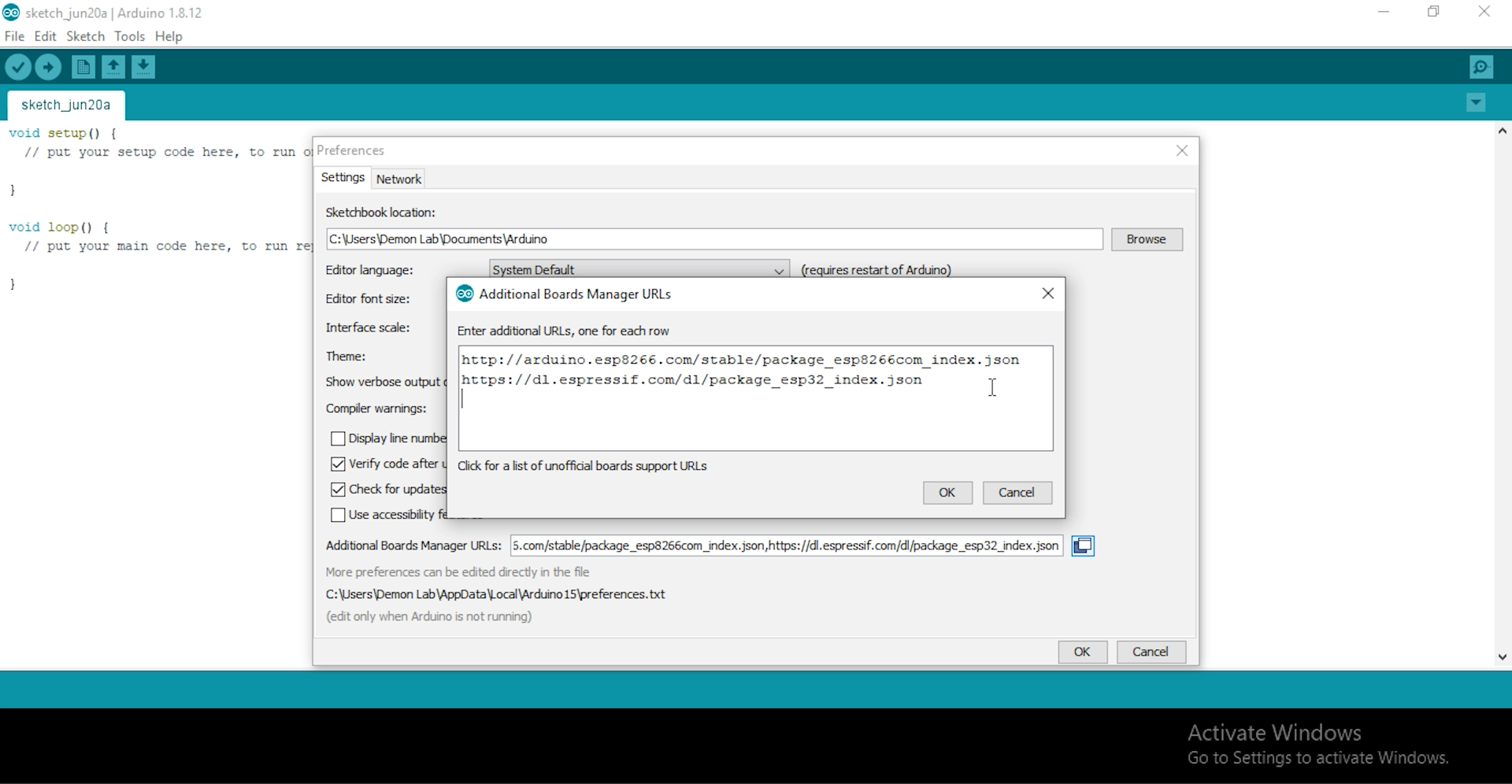This screenshot has height=784, width=1512.
Task: Open the Serial Monitor
Action: coord(1480,67)
